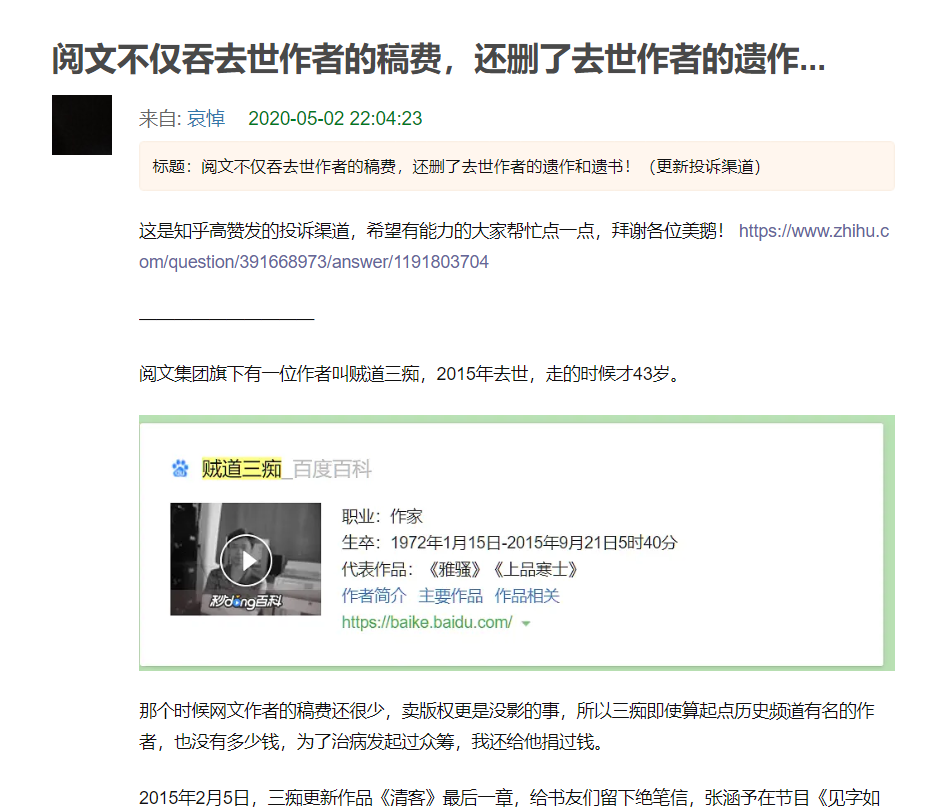The width and height of the screenshot is (948, 807).
Task: Open the 主要作品 link
Action: tap(450, 596)
